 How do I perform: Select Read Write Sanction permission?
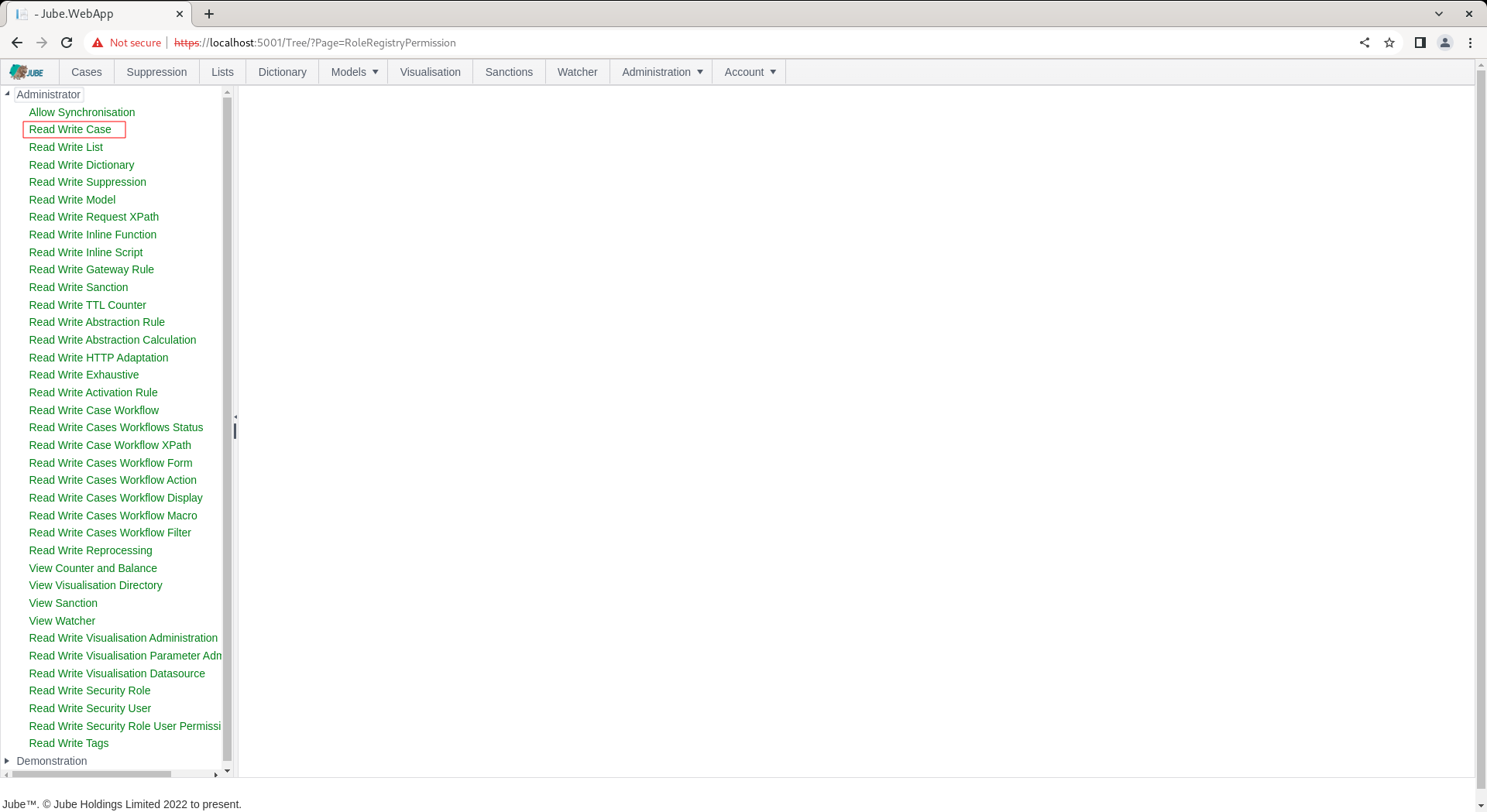click(x=78, y=287)
